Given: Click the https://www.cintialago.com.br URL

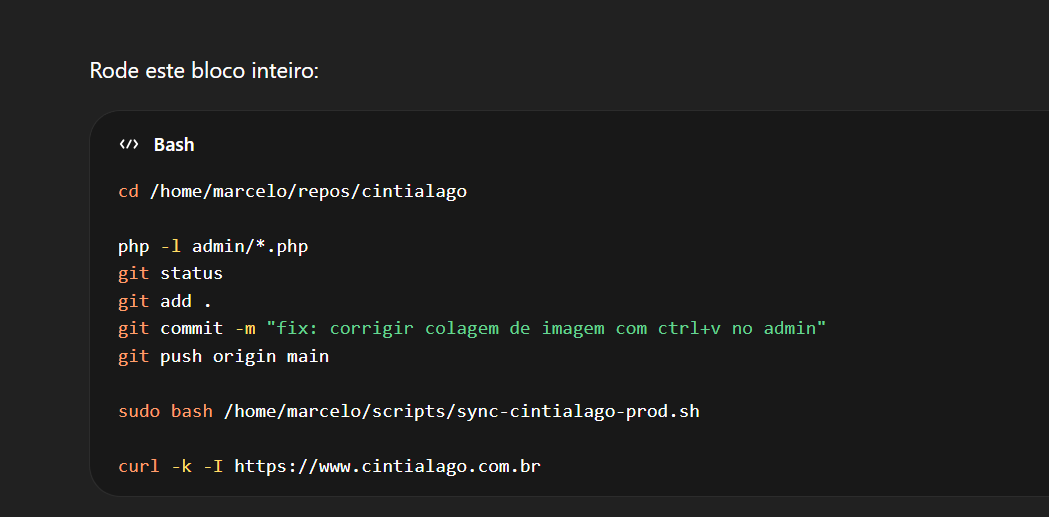Looking at the screenshot, I should 387,466.
